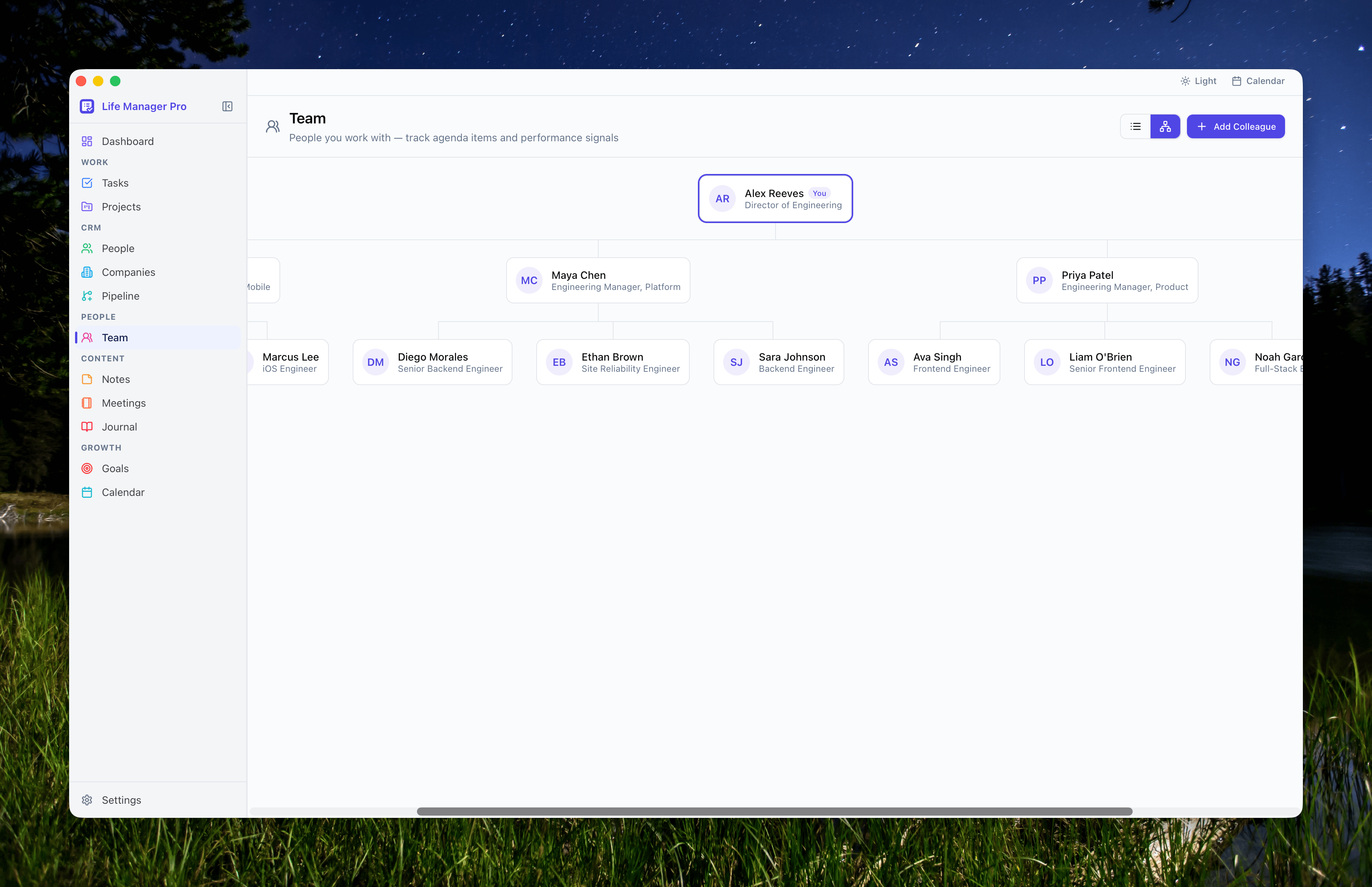Click 'Director of Engineering' text
This screenshot has width=1372, height=887.
[793, 205]
